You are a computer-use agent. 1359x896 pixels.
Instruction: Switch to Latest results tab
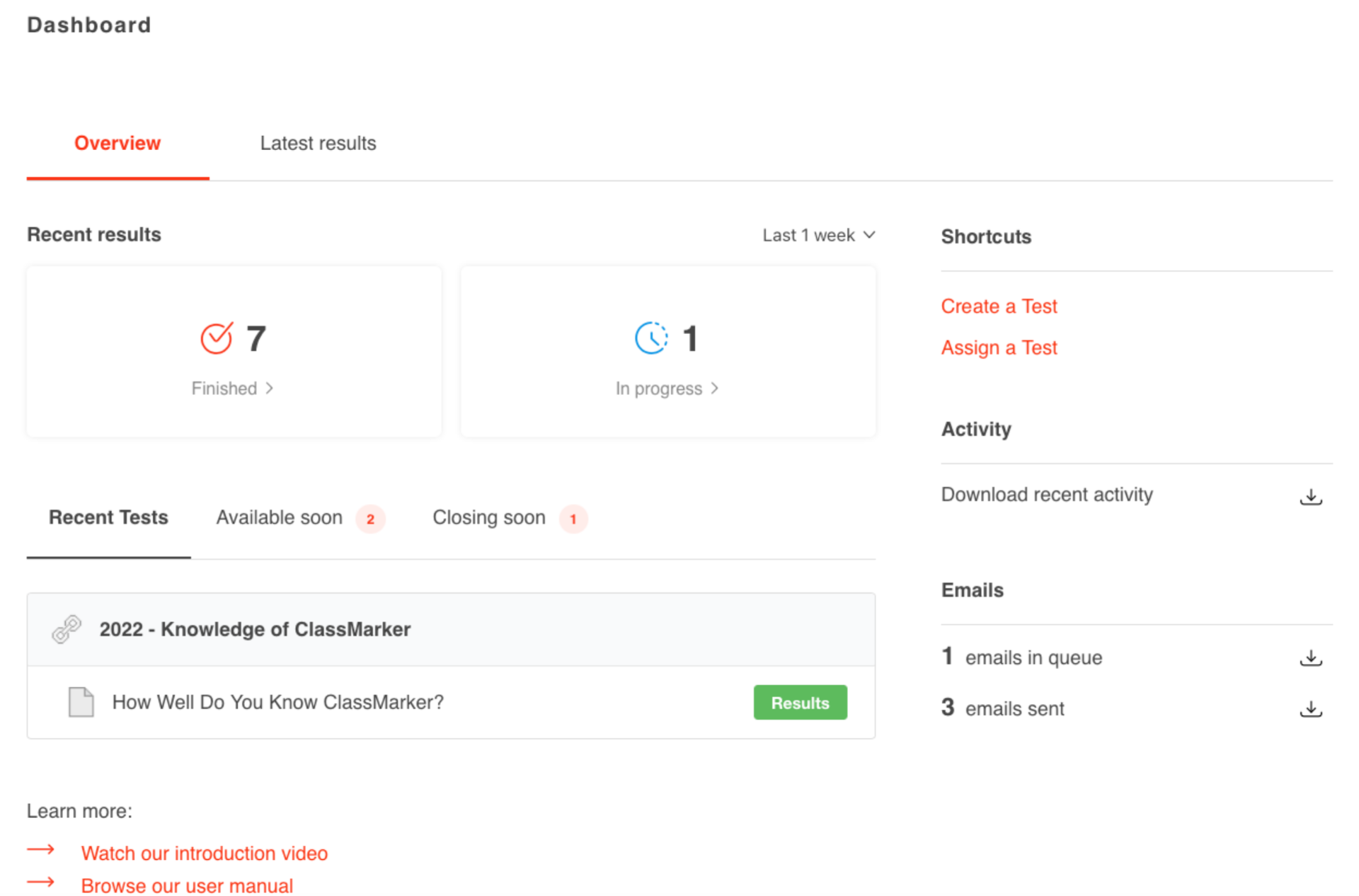pyautogui.click(x=318, y=144)
